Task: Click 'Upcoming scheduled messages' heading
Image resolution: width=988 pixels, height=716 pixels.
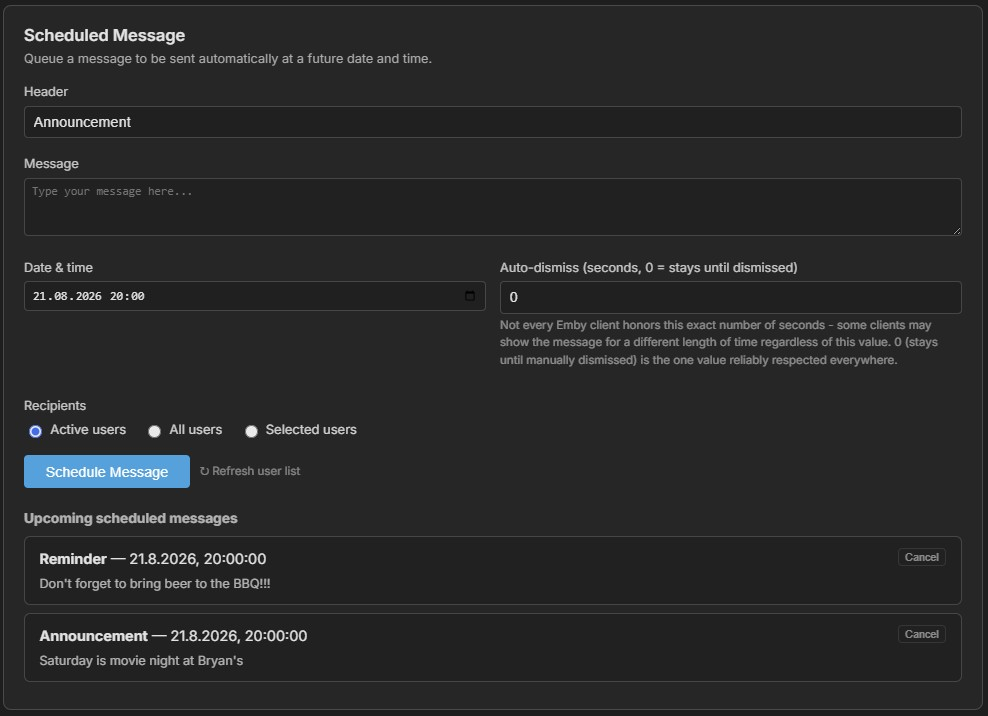Action: tap(130, 518)
